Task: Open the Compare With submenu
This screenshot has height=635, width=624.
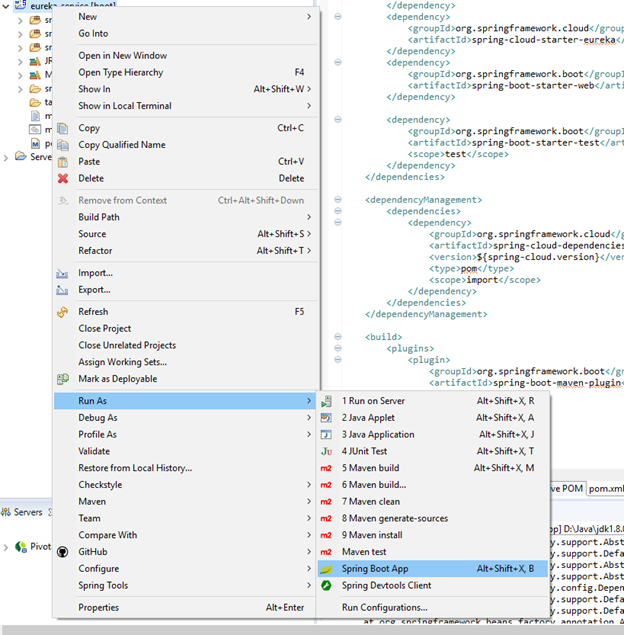Action: 186,535
